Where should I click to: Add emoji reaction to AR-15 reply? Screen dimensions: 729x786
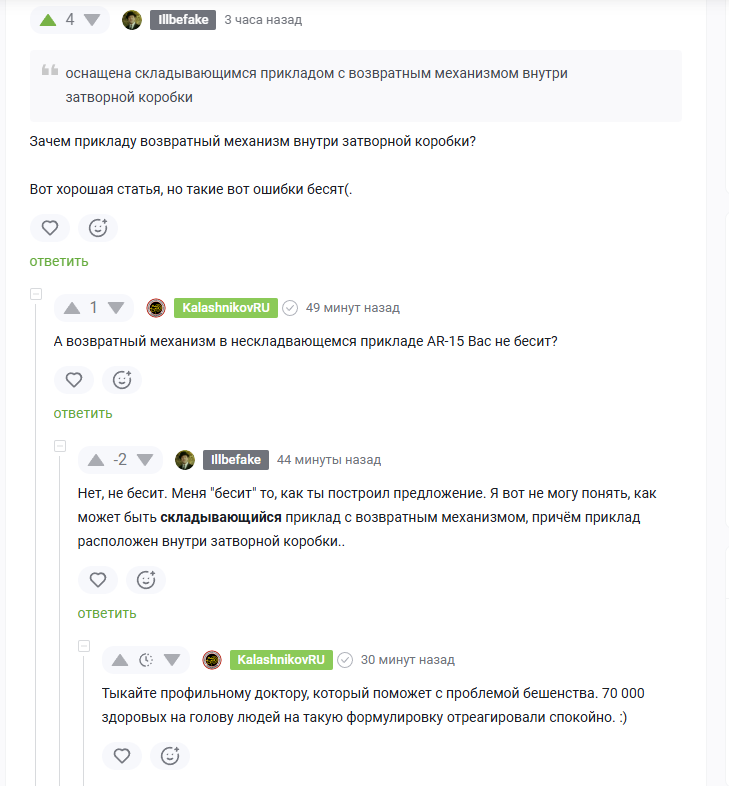pos(122,380)
